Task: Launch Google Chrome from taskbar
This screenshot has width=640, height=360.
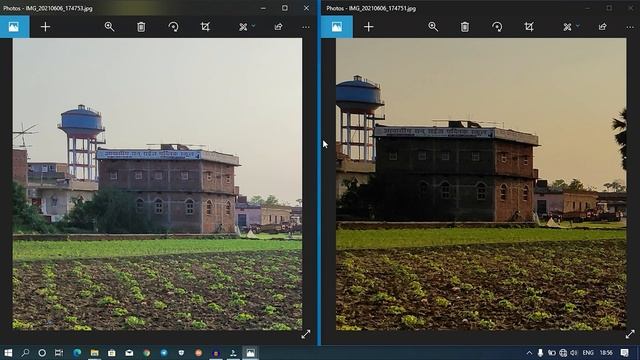Action: [x=147, y=353]
